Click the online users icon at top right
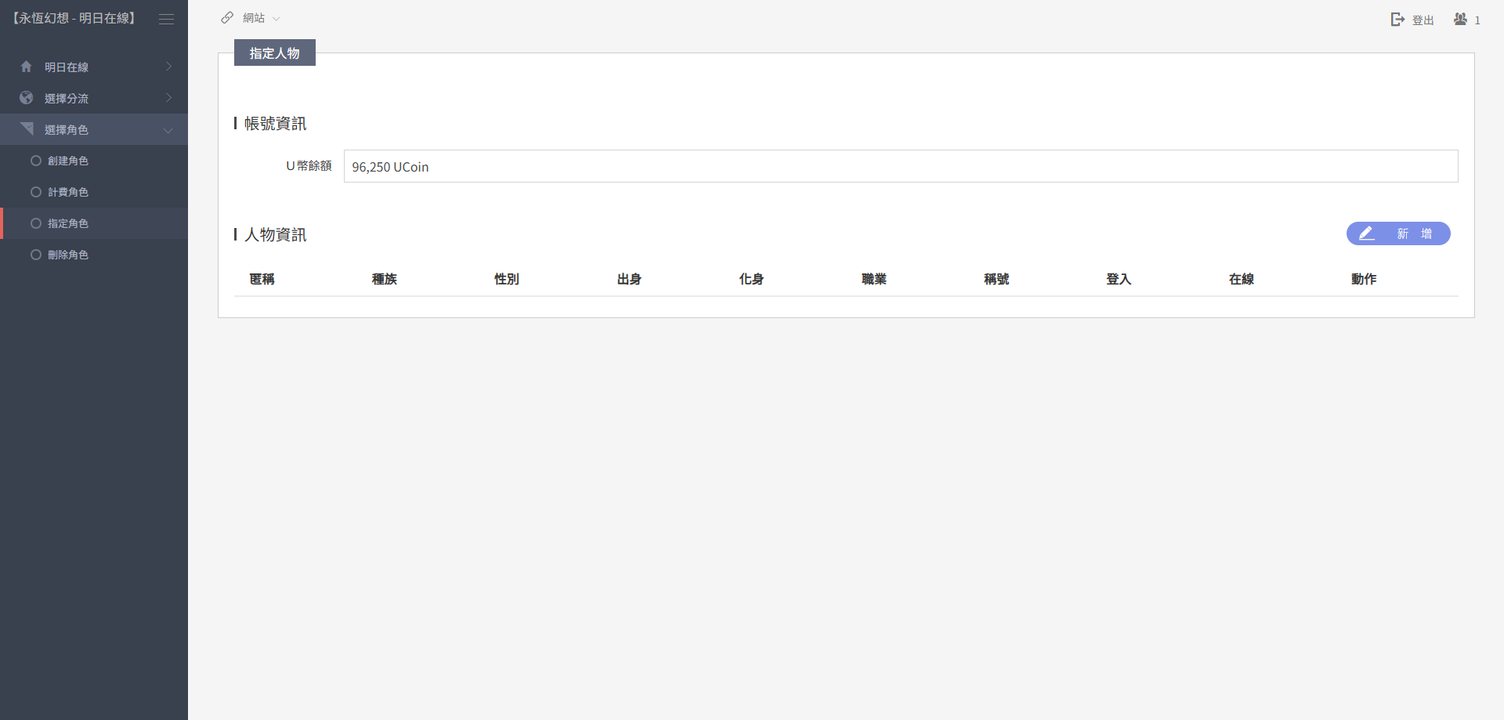This screenshot has width=1504, height=720. pyautogui.click(x=1460, y=19)
